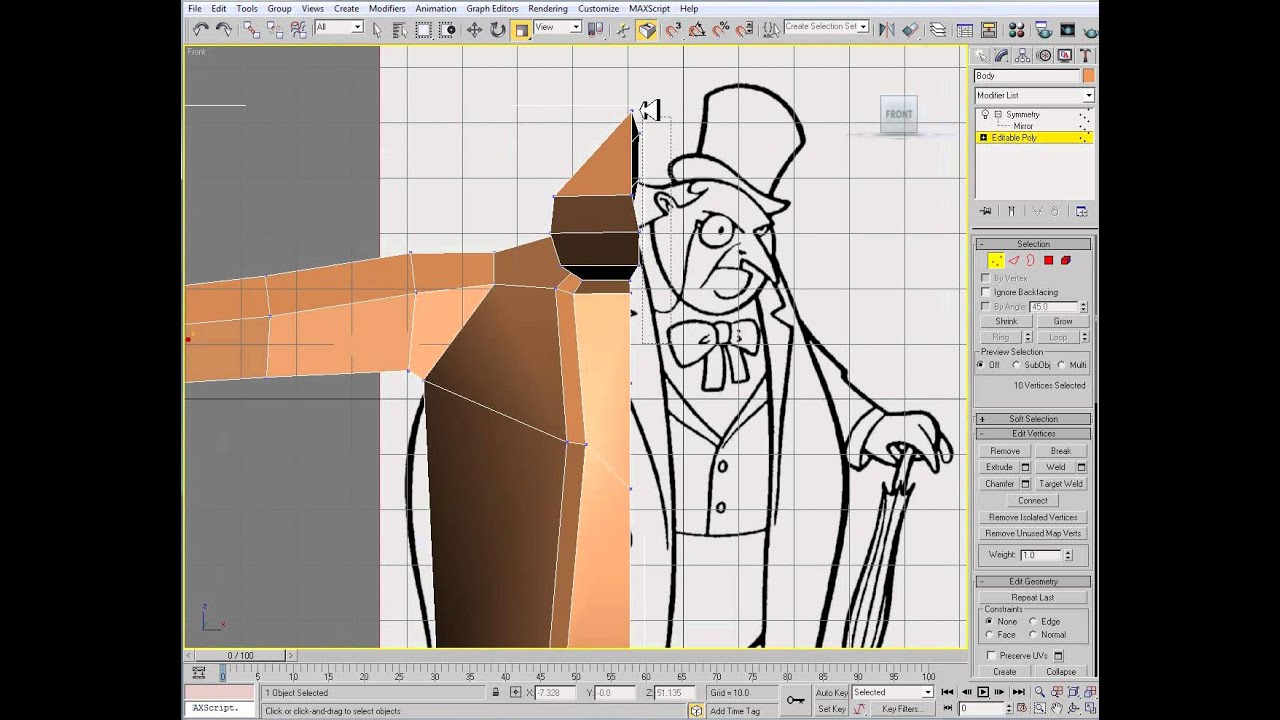Screen dimensions: 1280x720
Task: Open the Graph Editors menu
Action: pyautogui.click(x=492, y=8)
